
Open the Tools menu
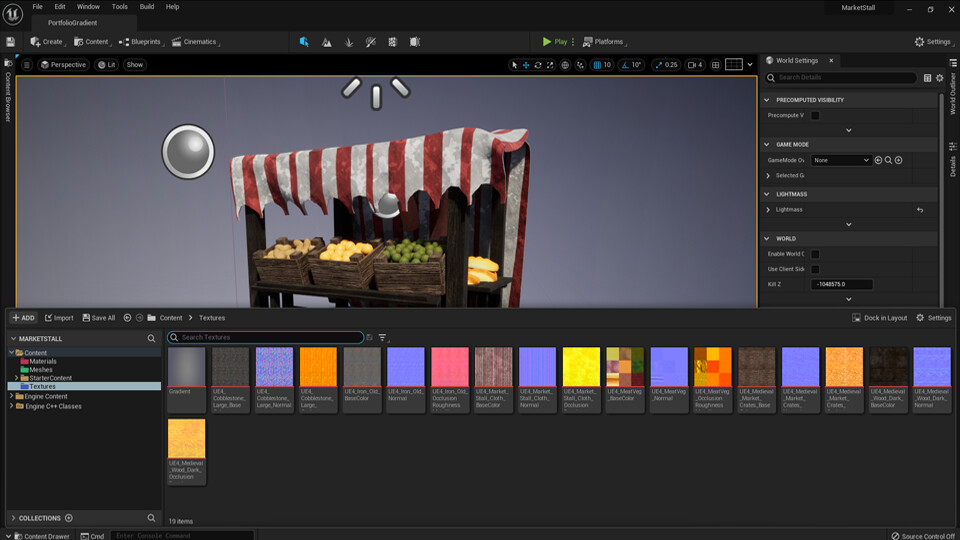[x=119, y=7]
